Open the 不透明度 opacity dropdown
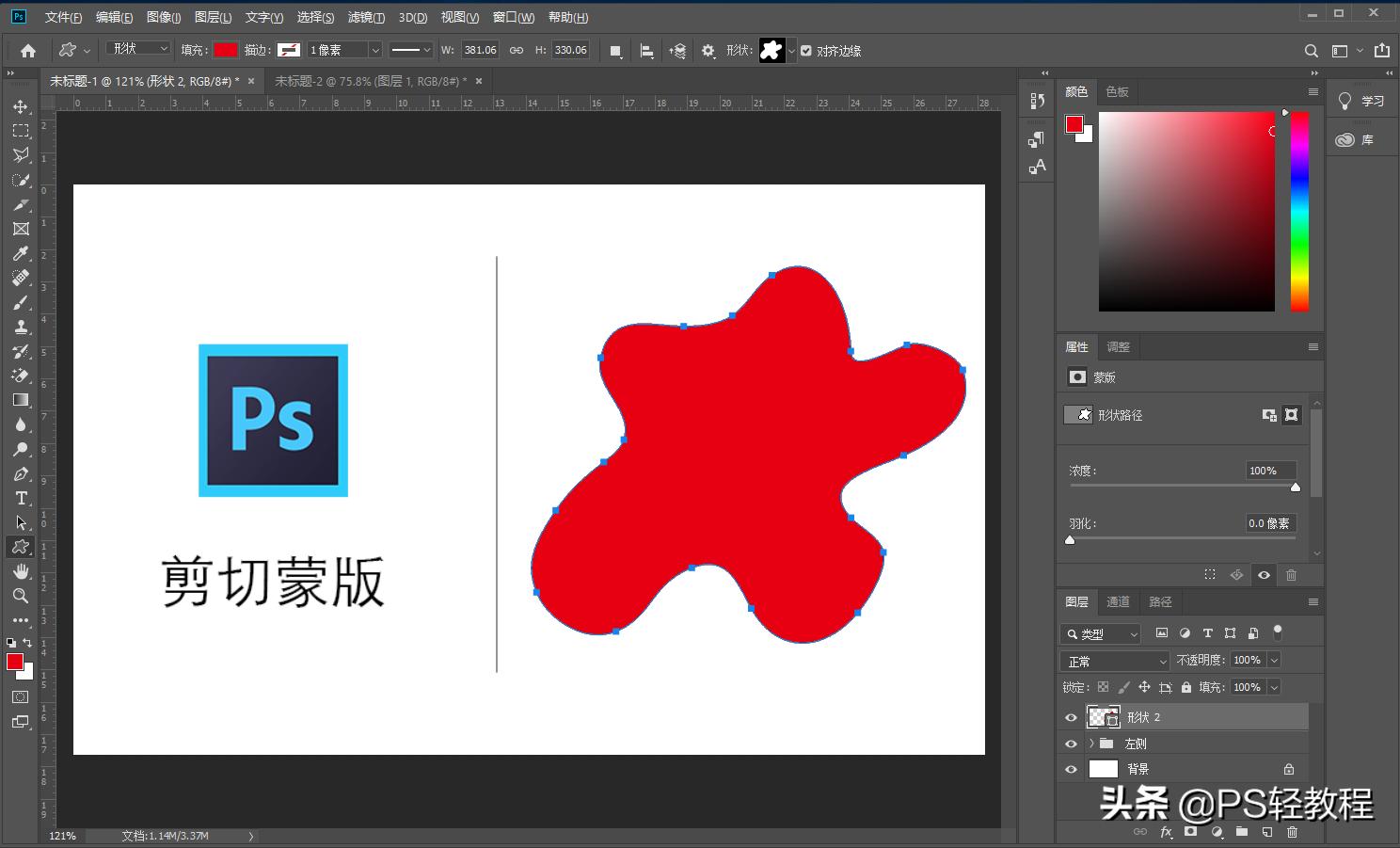 pos(1272,660)
